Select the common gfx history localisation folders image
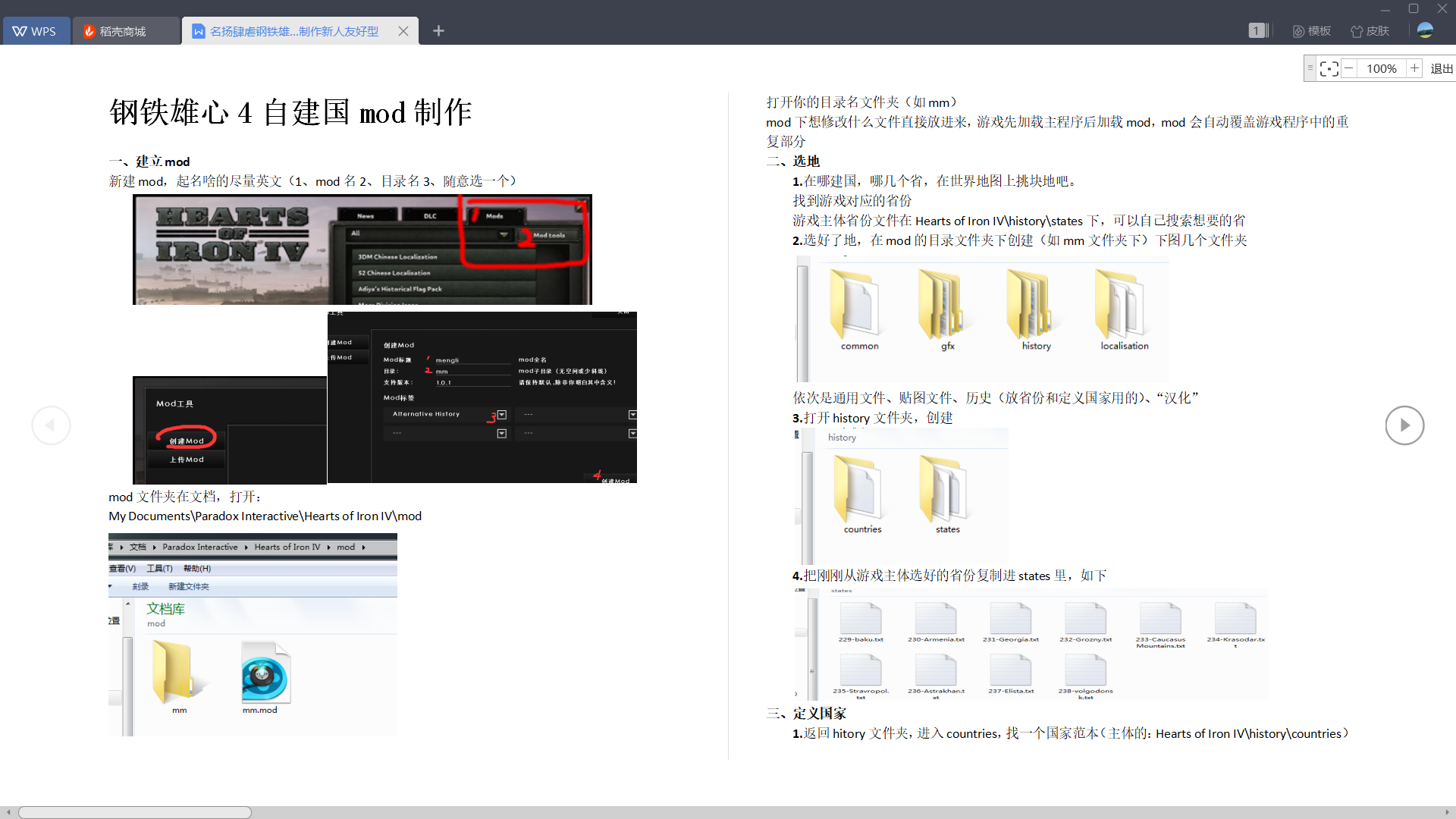Image resolution: width=1456 pixels, height=819 pixels. coord(983,318)
